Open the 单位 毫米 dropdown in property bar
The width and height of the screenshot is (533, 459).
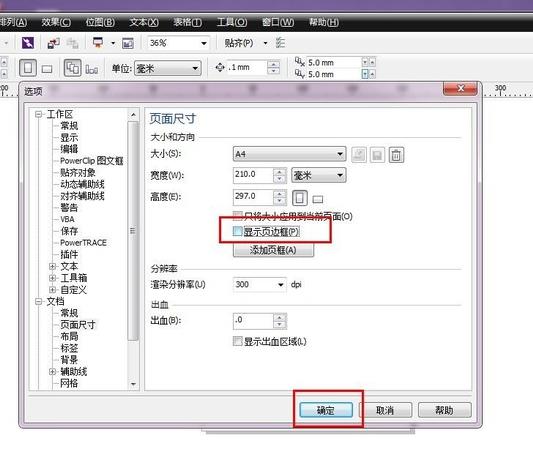click(168, 68)
